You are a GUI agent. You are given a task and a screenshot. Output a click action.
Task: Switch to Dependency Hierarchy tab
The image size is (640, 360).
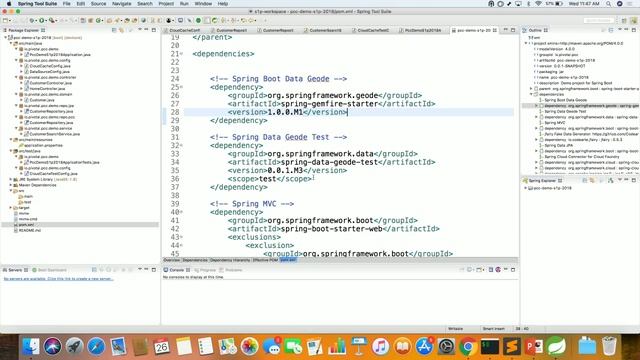coord(229,260)
